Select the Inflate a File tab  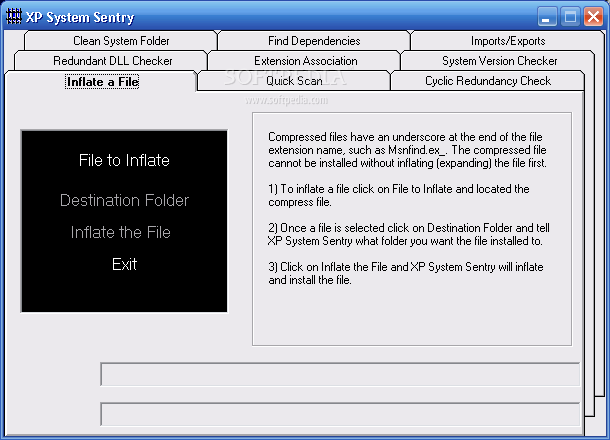(x=102, y=82)
